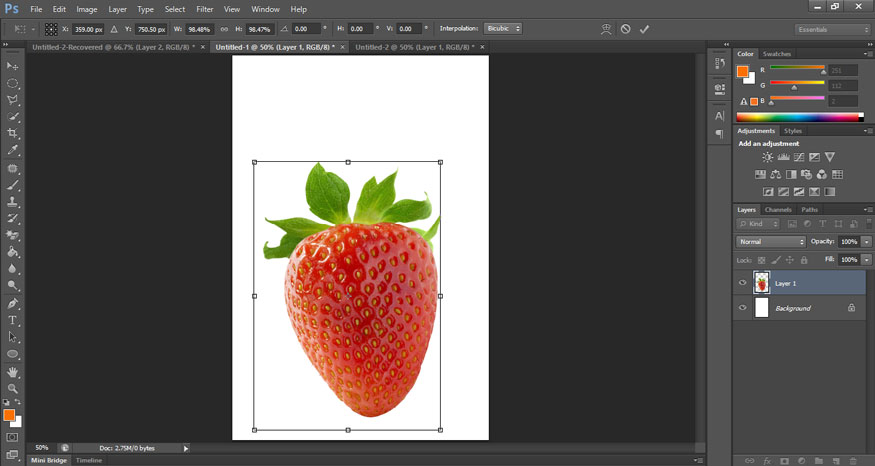Select the Hand tool
875x466 pixels.
[13, 372]
